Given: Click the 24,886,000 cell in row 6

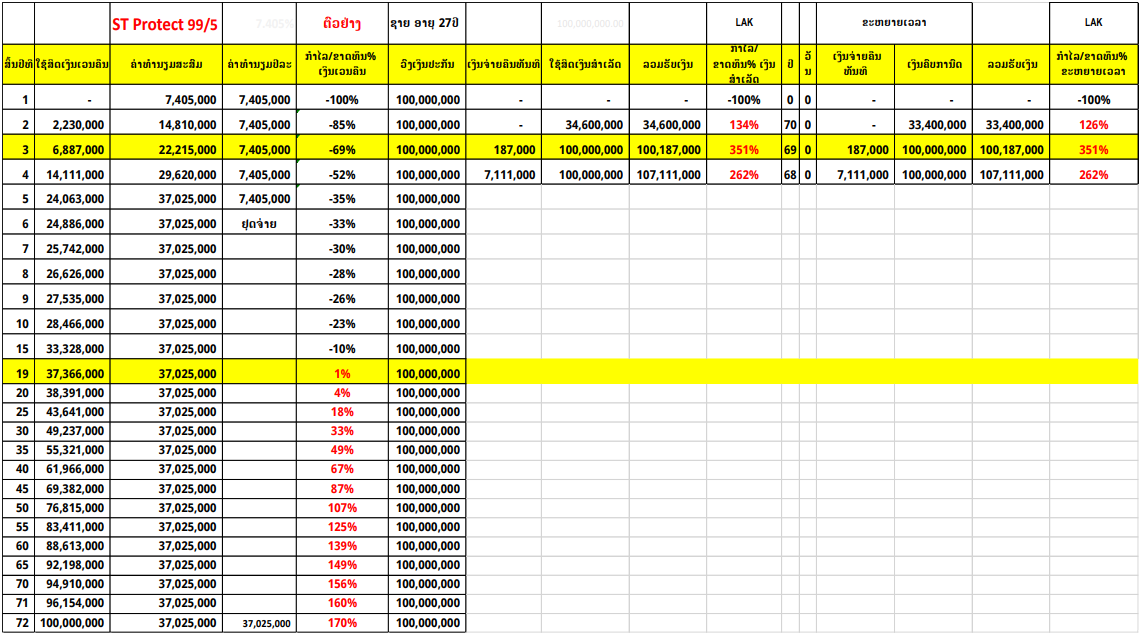Looking at the screenshot, I should [72, 224].
